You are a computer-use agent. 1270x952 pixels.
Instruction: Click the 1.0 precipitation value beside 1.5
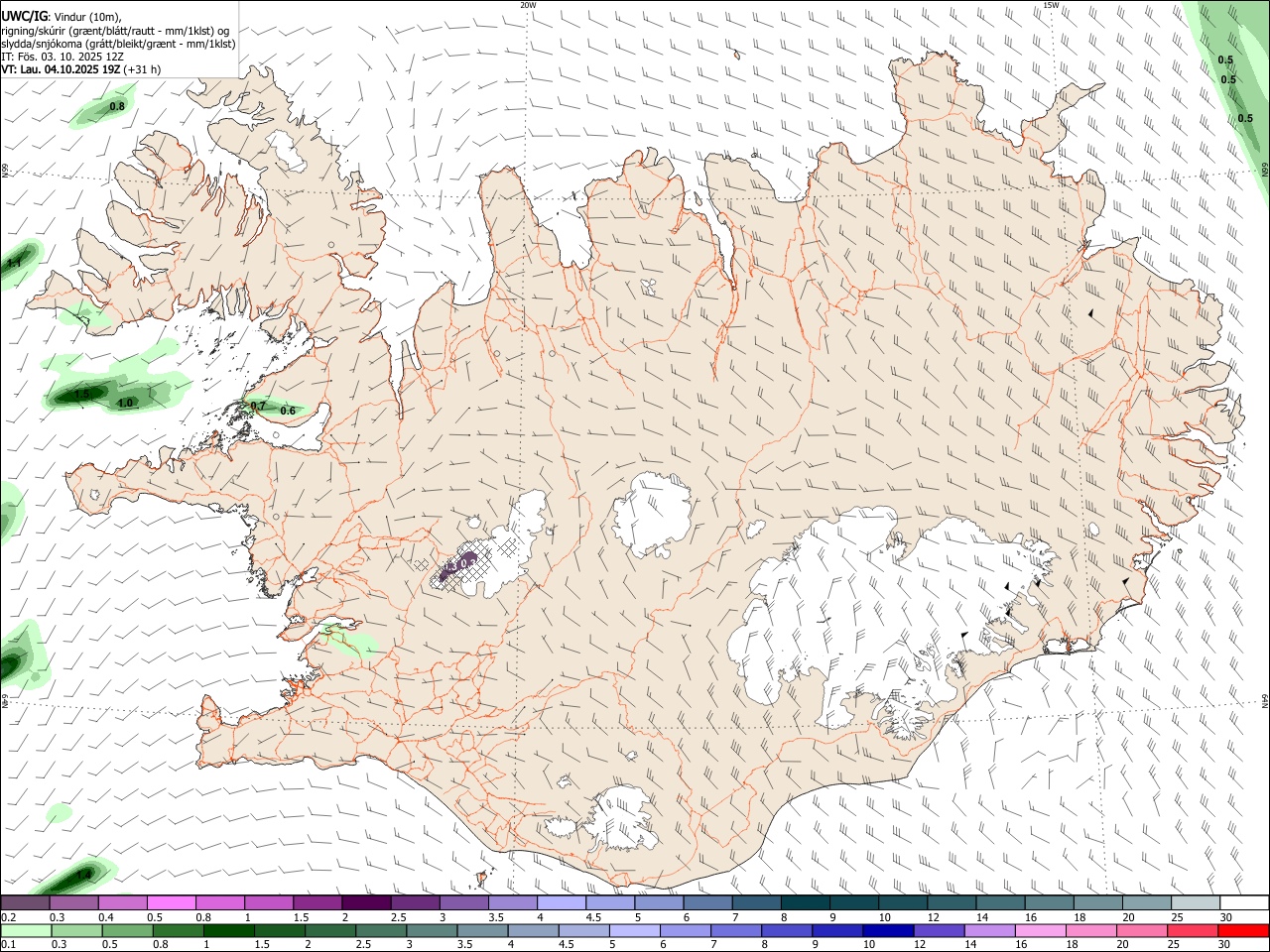(125, 404)
